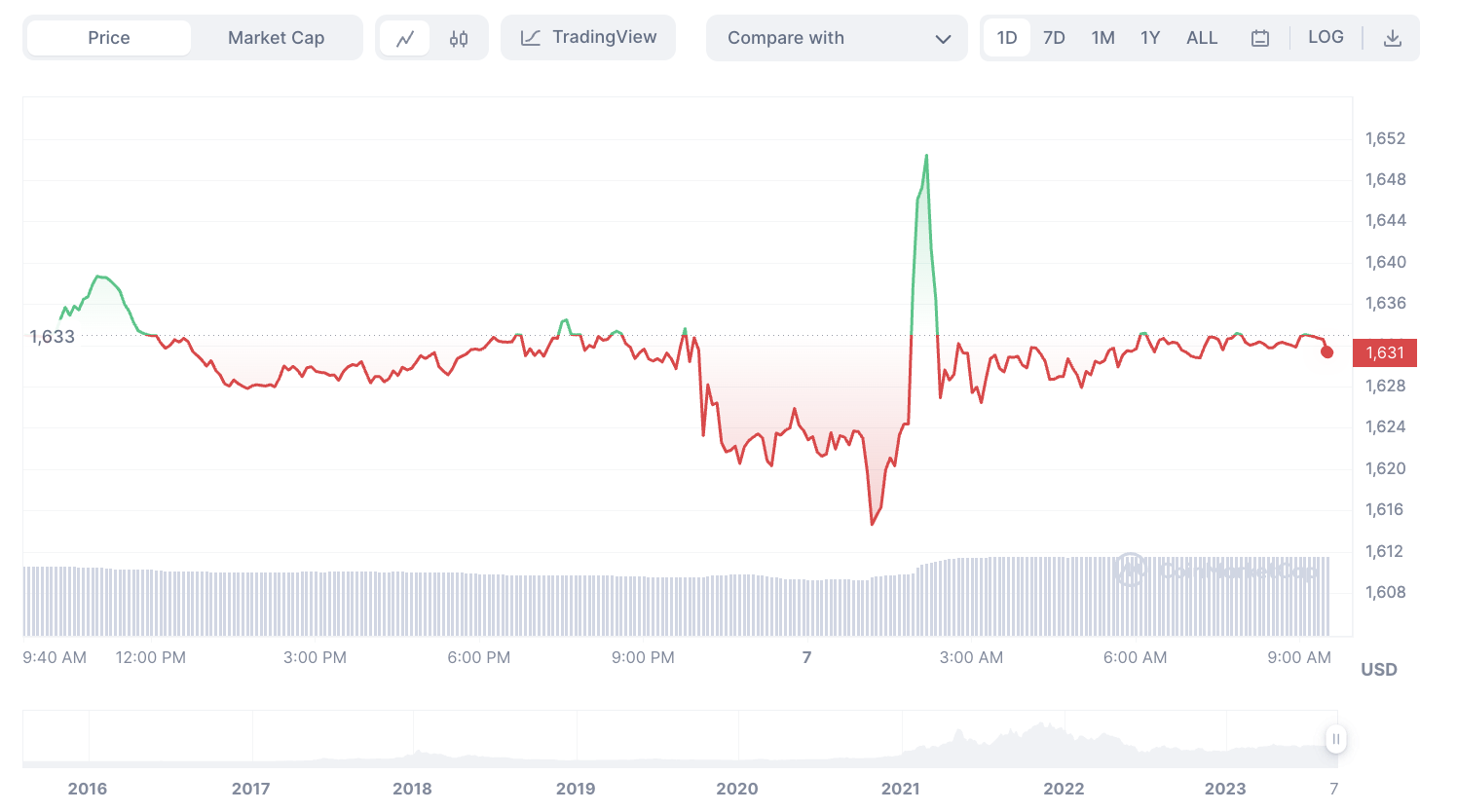Show ALL time price history
This screenshot has width=1457, height=812.
1202,38
